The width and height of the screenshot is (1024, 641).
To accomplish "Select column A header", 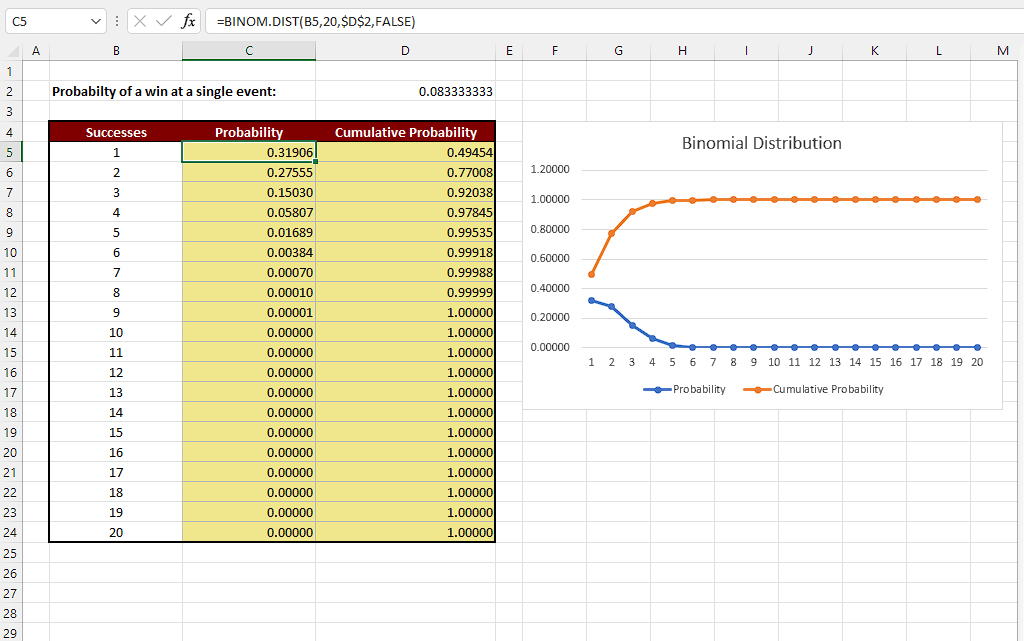I will pos(36,51).
